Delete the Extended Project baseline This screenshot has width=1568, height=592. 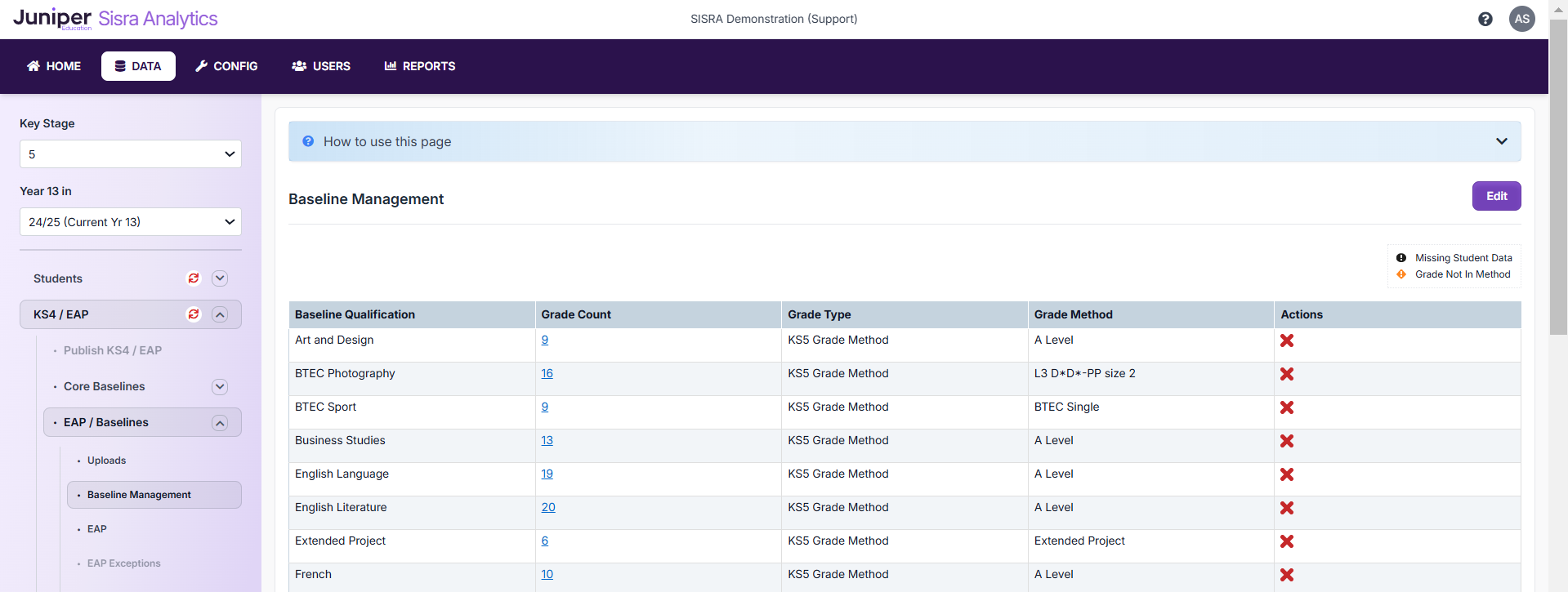pyautogui.click(x=1286, y=541)
